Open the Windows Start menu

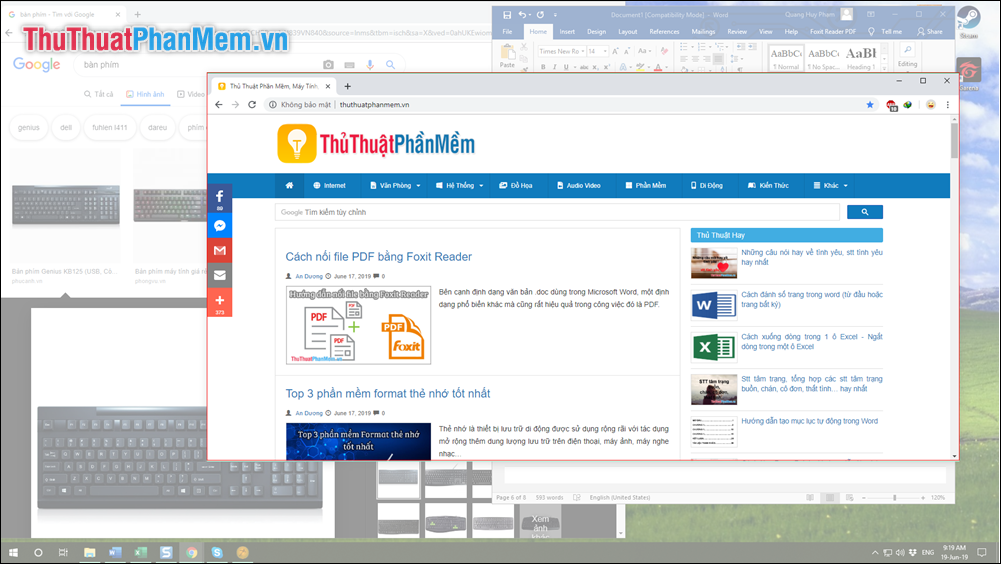coord(13,552)
